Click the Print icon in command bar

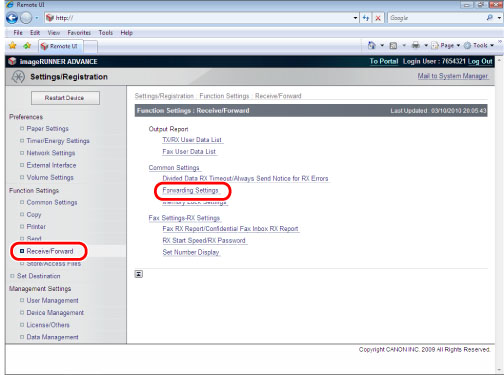416,45
